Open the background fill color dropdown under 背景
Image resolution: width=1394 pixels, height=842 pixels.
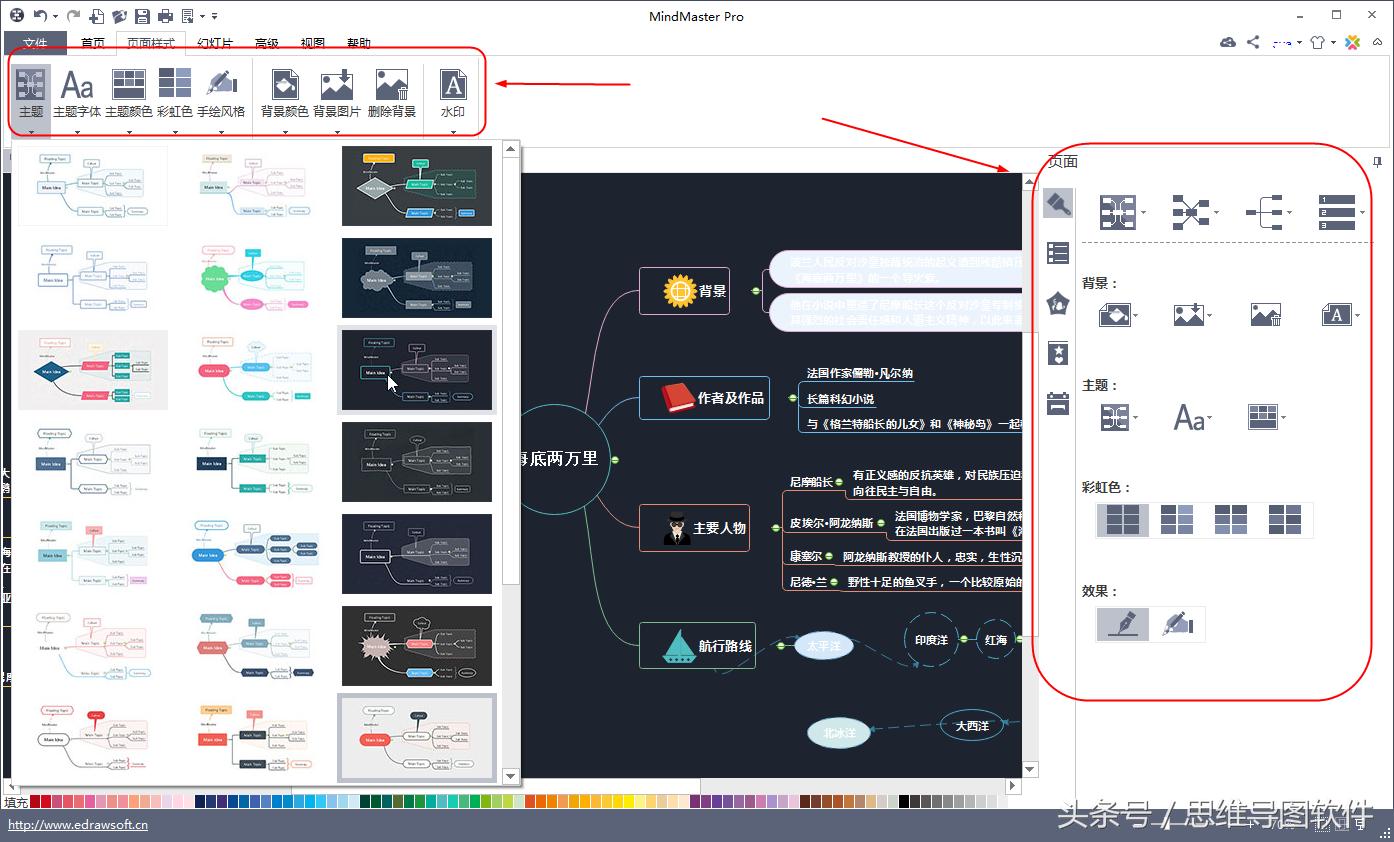coord(1135,314)
